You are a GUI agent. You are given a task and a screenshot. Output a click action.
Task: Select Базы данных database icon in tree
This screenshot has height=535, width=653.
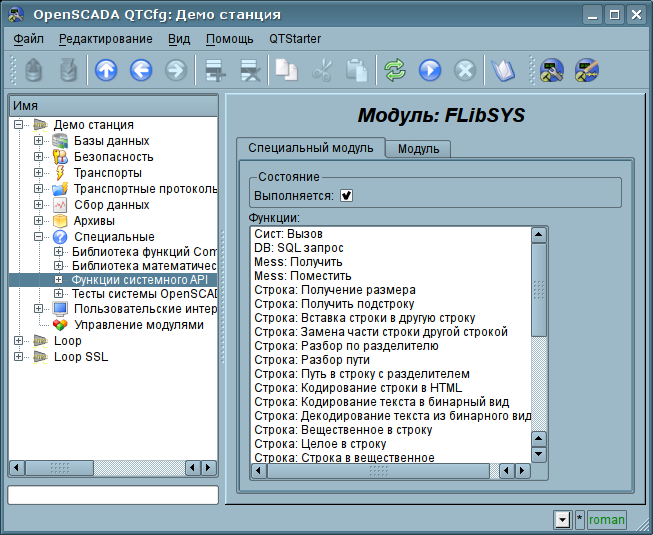tap(60, 141)
